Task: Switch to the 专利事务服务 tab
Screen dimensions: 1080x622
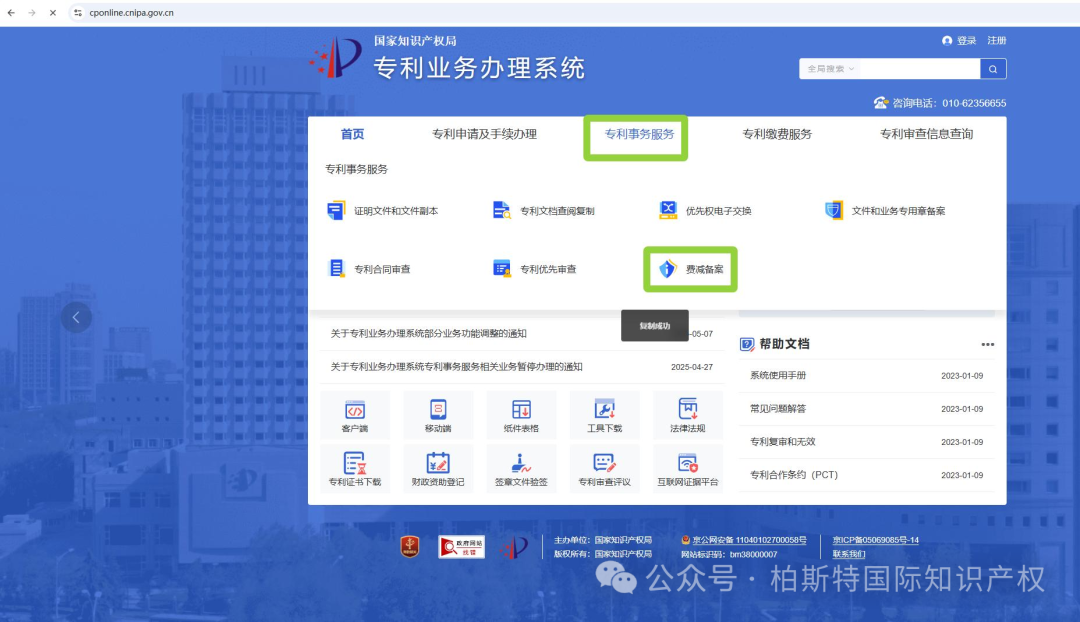Action: click(635, 133)
